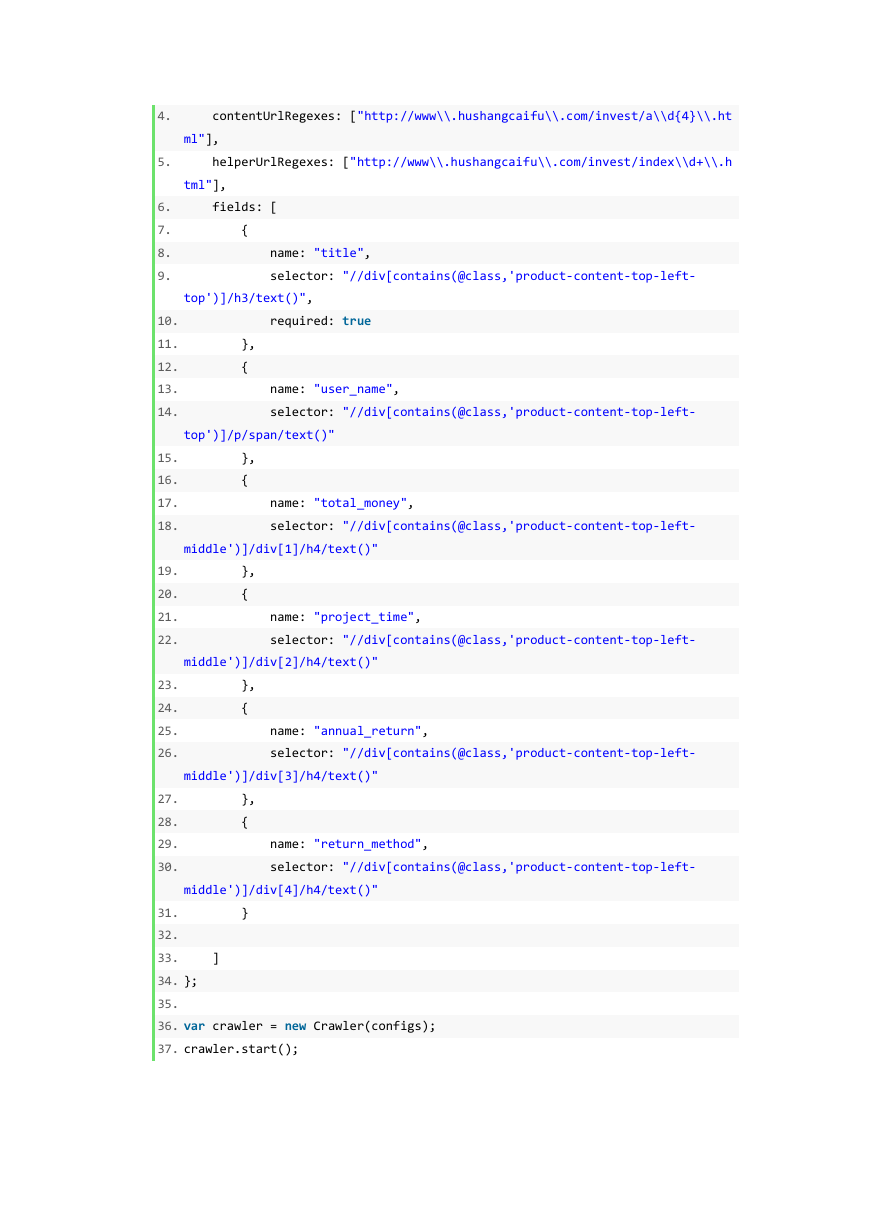Click the p/span/text() selector string
The height and width of the screenshot is (1228, 869).
pyautogui.click(x=440, y=423)
